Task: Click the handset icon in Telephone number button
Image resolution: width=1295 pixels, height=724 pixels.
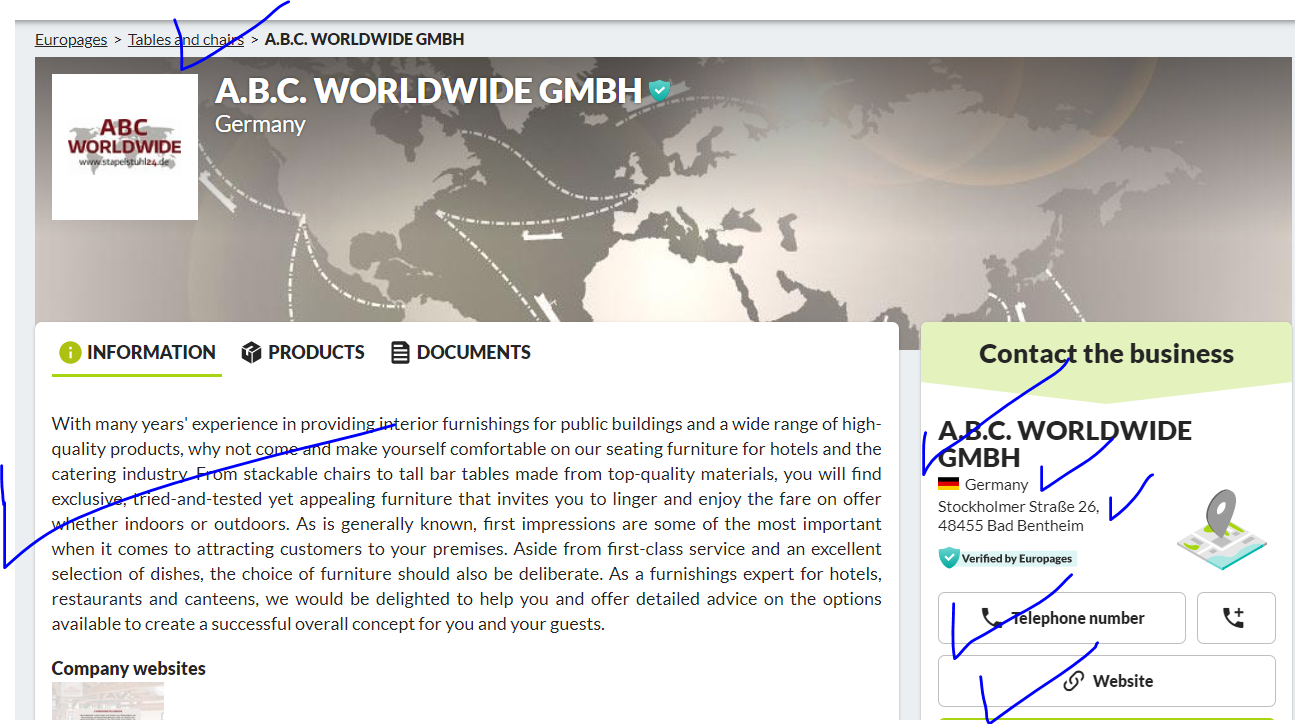Action: (x=991, y=618)
